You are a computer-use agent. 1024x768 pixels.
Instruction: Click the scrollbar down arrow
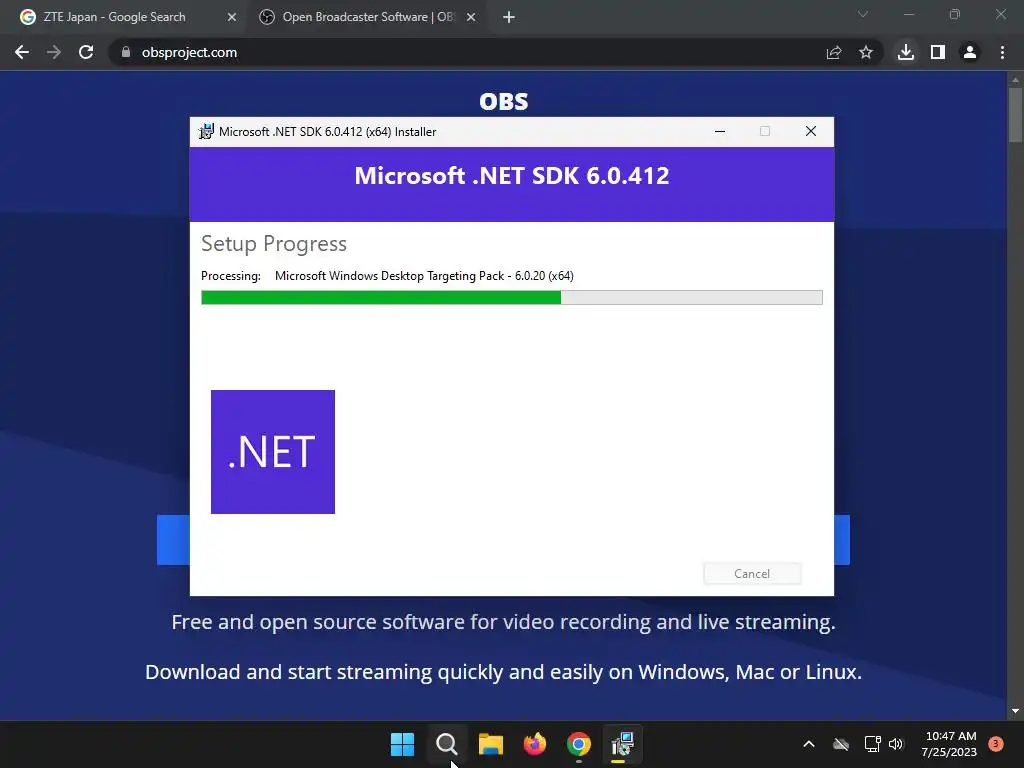click(1015, 711)
